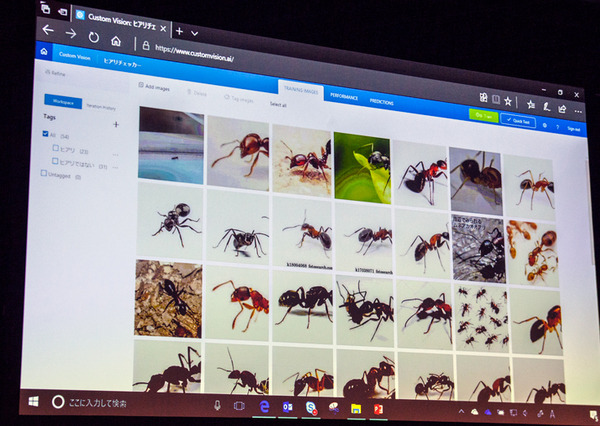The image size is (600, 426).
Task: Open the Edge more options menu
Action: (x=579, y=111)
